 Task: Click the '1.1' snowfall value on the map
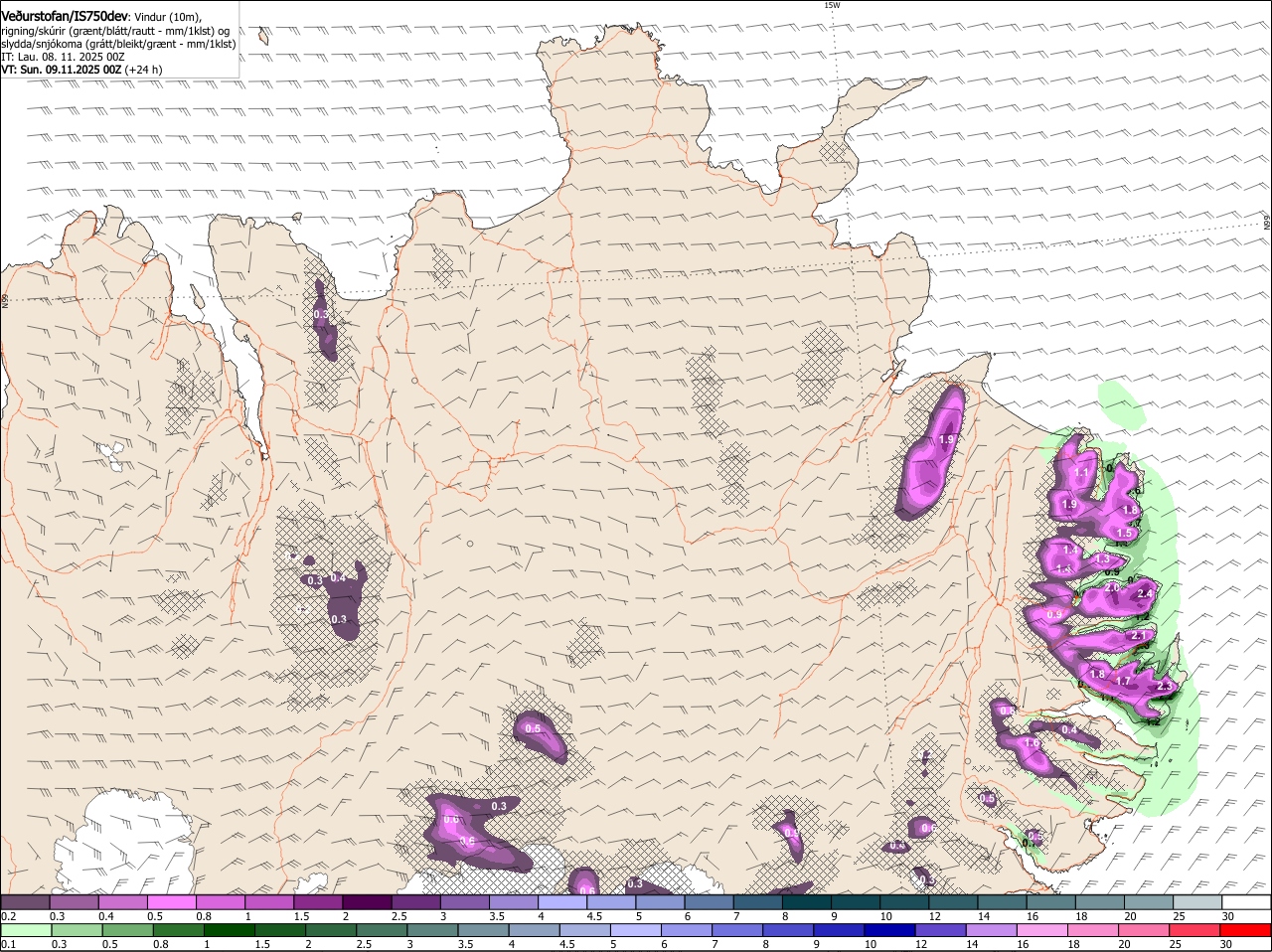(x=1081, y=473)
